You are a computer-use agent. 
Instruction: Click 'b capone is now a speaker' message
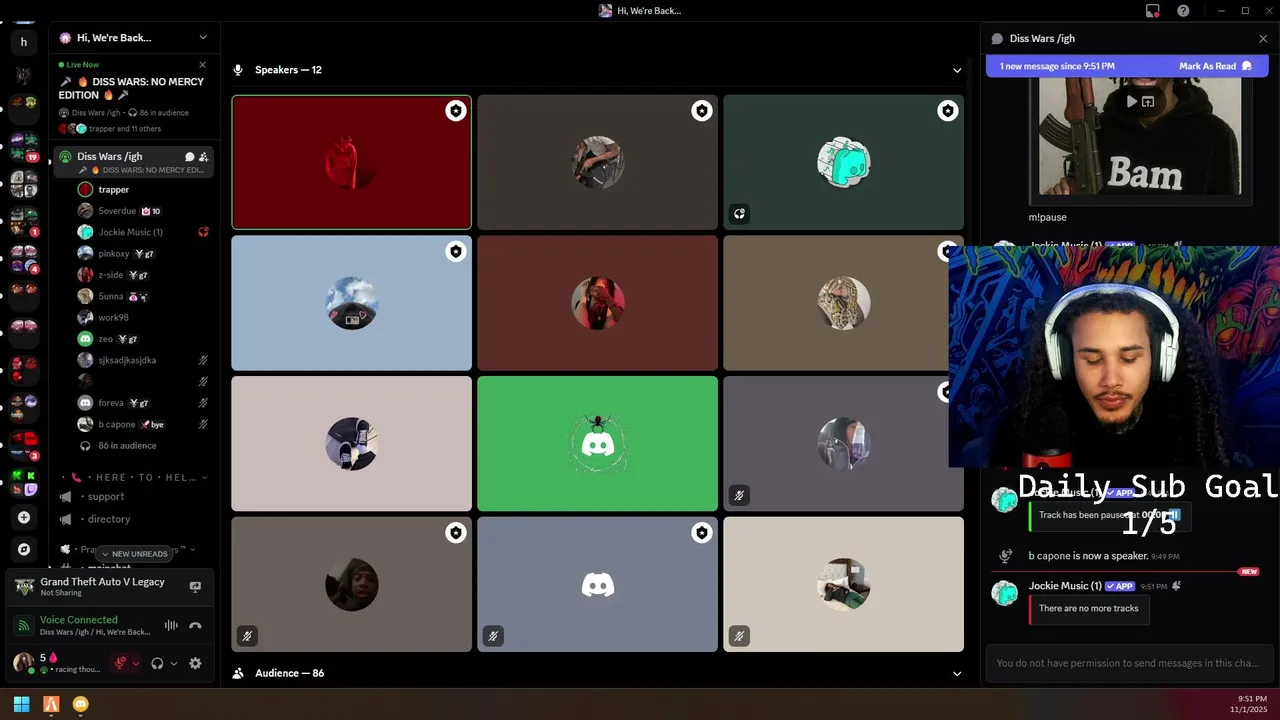pos(1088,556)
